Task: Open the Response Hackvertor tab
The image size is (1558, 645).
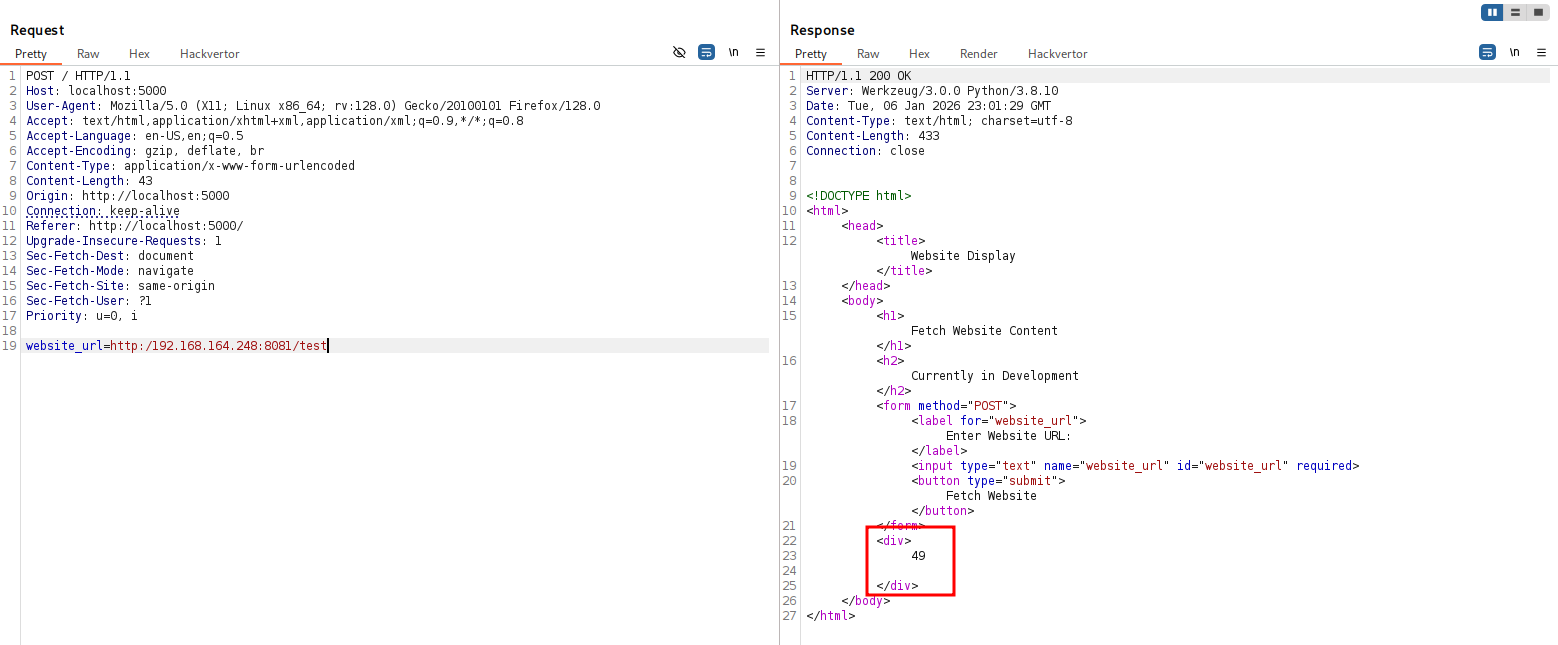Action: (x=1057, y=54)
